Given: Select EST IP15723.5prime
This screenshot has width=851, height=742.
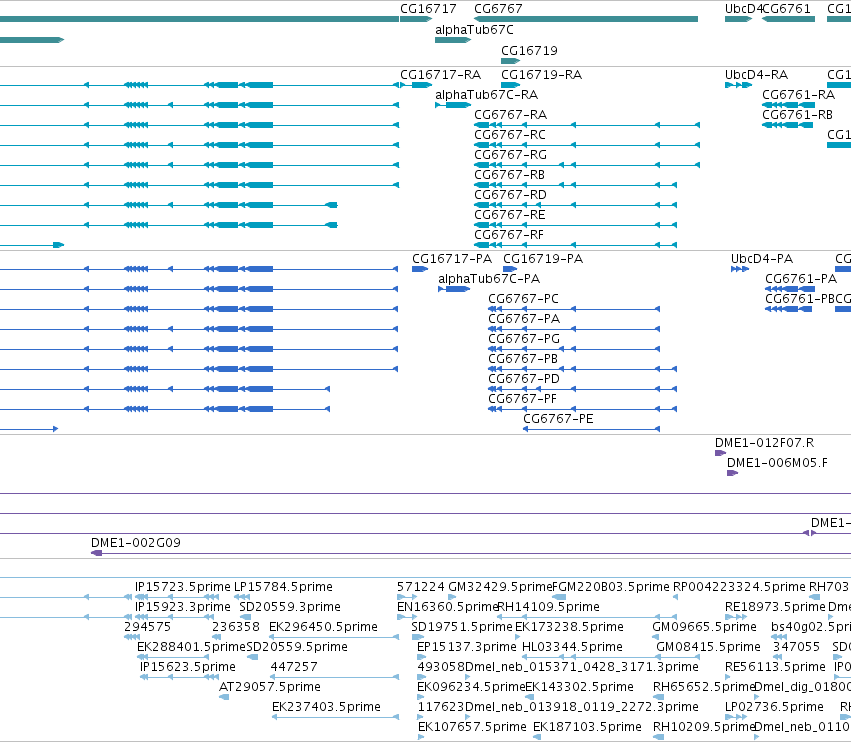Looking at the screenshot, I should click(183, 587).
